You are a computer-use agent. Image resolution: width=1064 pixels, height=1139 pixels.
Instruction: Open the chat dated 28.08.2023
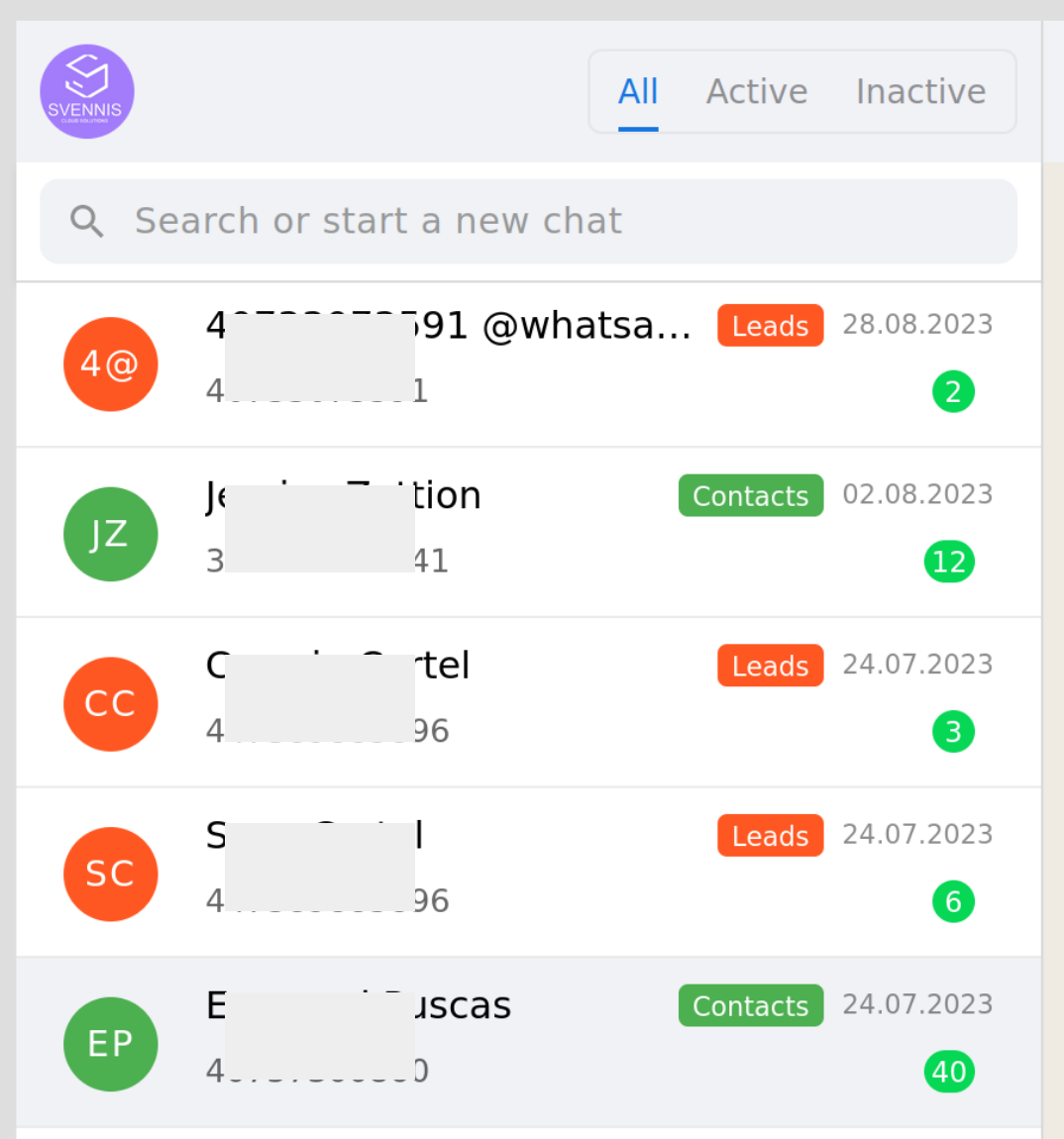point(528,363)
